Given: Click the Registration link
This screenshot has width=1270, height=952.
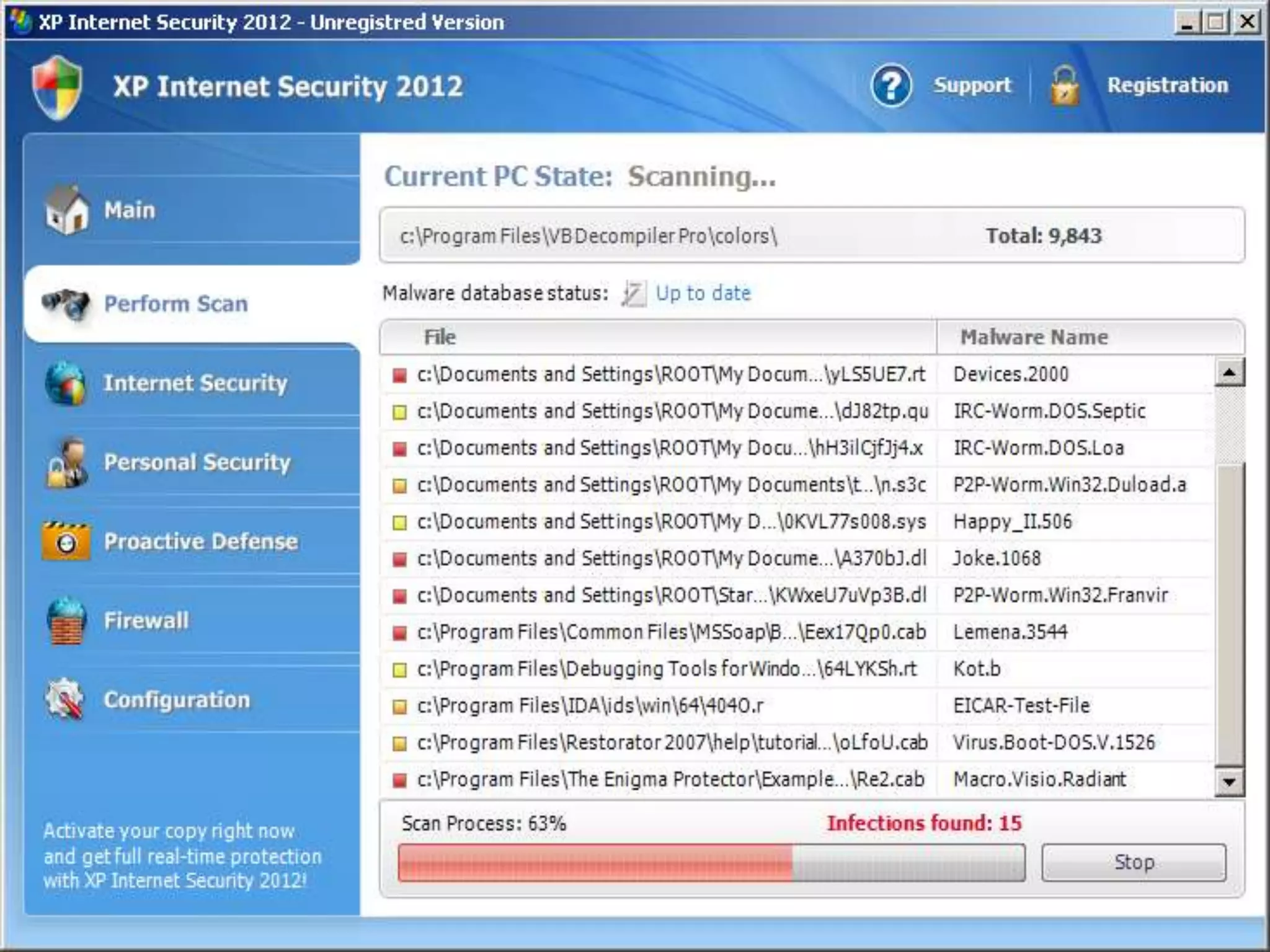Looking at the screenshot, I should (1167, 86).
